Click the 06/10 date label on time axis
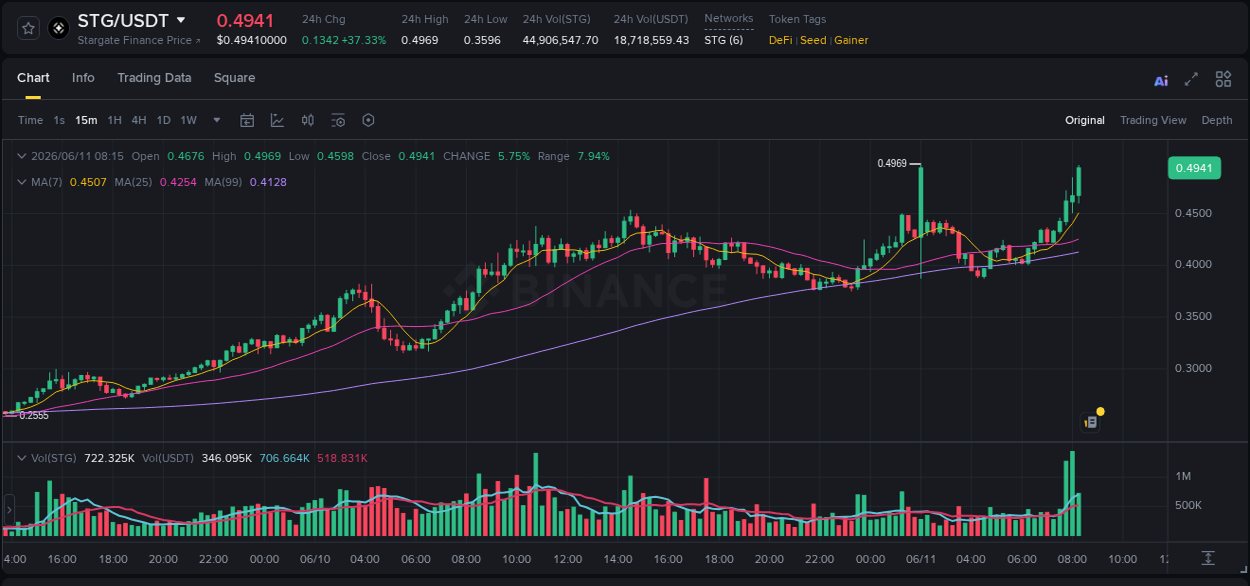 point(315,559)
